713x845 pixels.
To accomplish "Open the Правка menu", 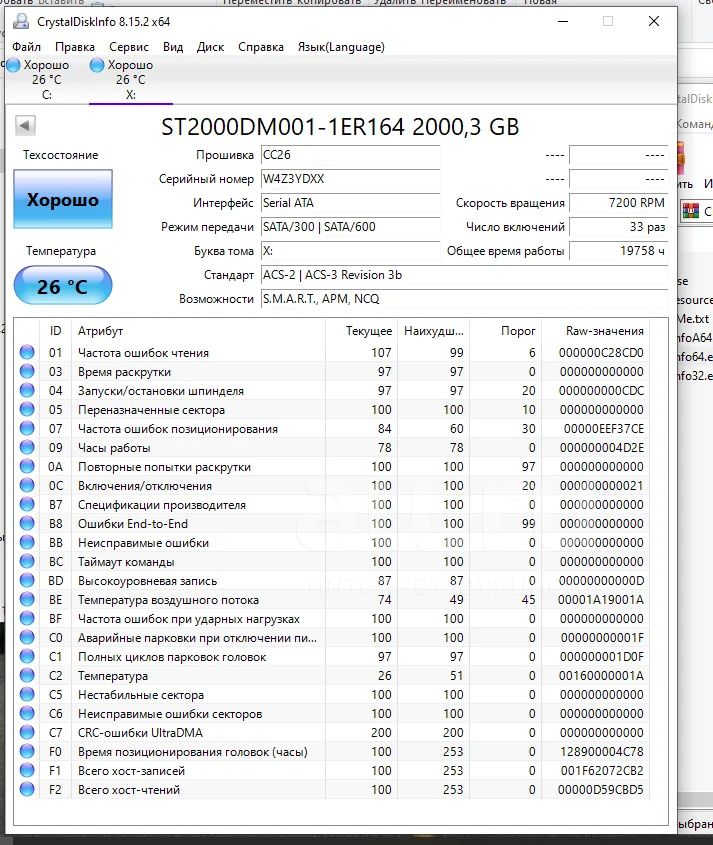I will [74, 47].
